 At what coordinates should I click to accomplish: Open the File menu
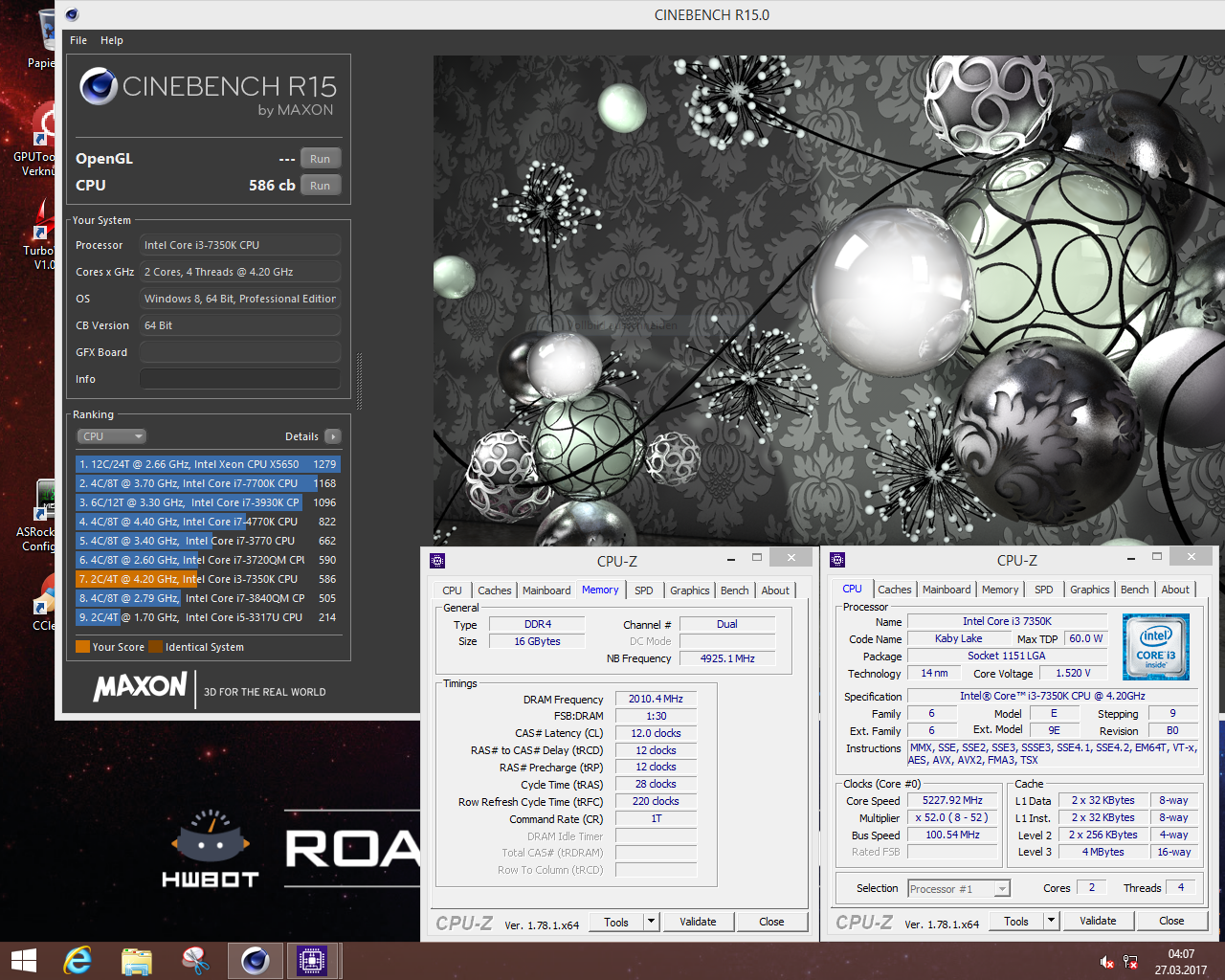tap(78, 40)
